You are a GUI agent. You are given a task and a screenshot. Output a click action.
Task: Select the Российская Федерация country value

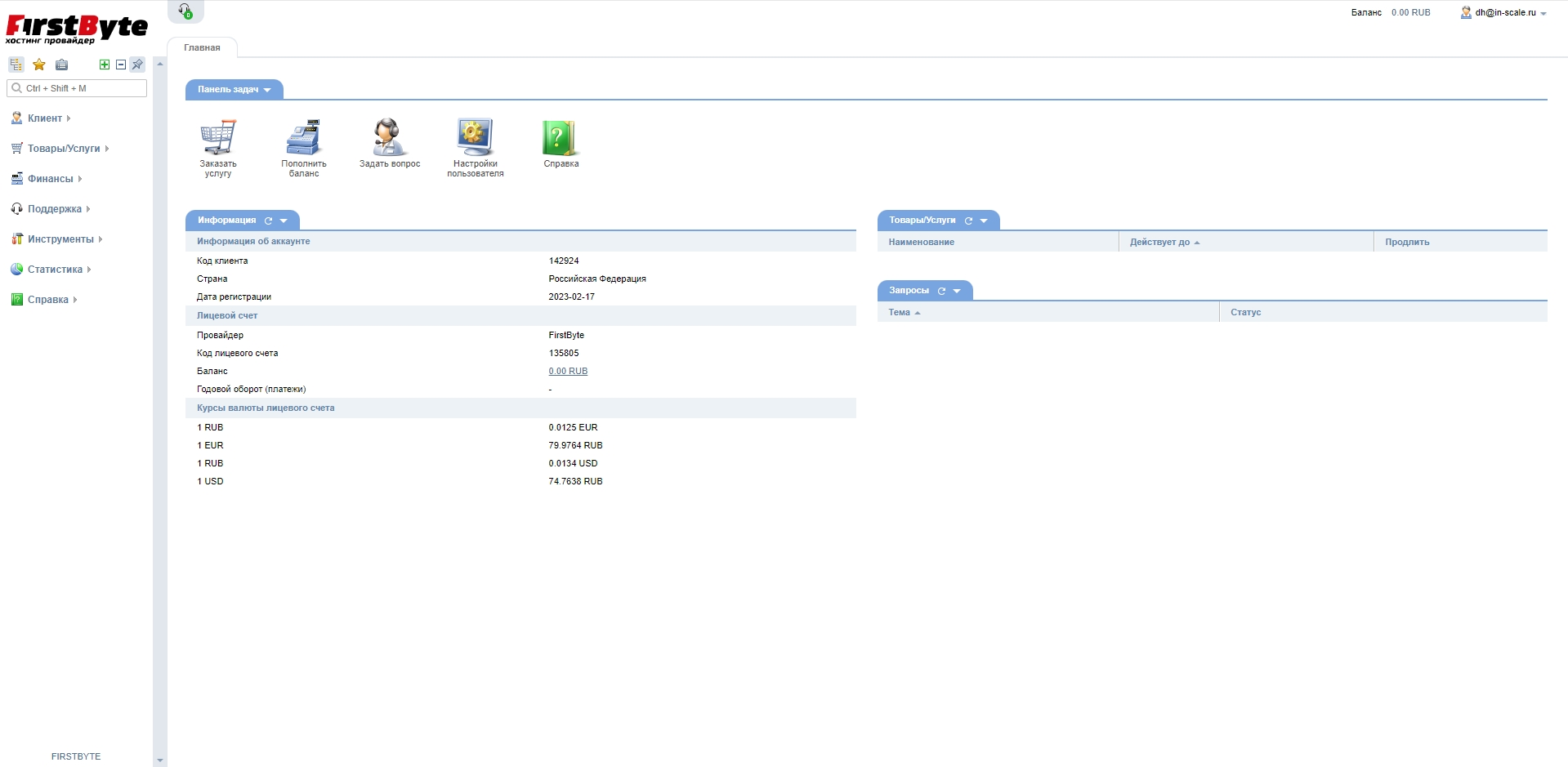[597, 279]
